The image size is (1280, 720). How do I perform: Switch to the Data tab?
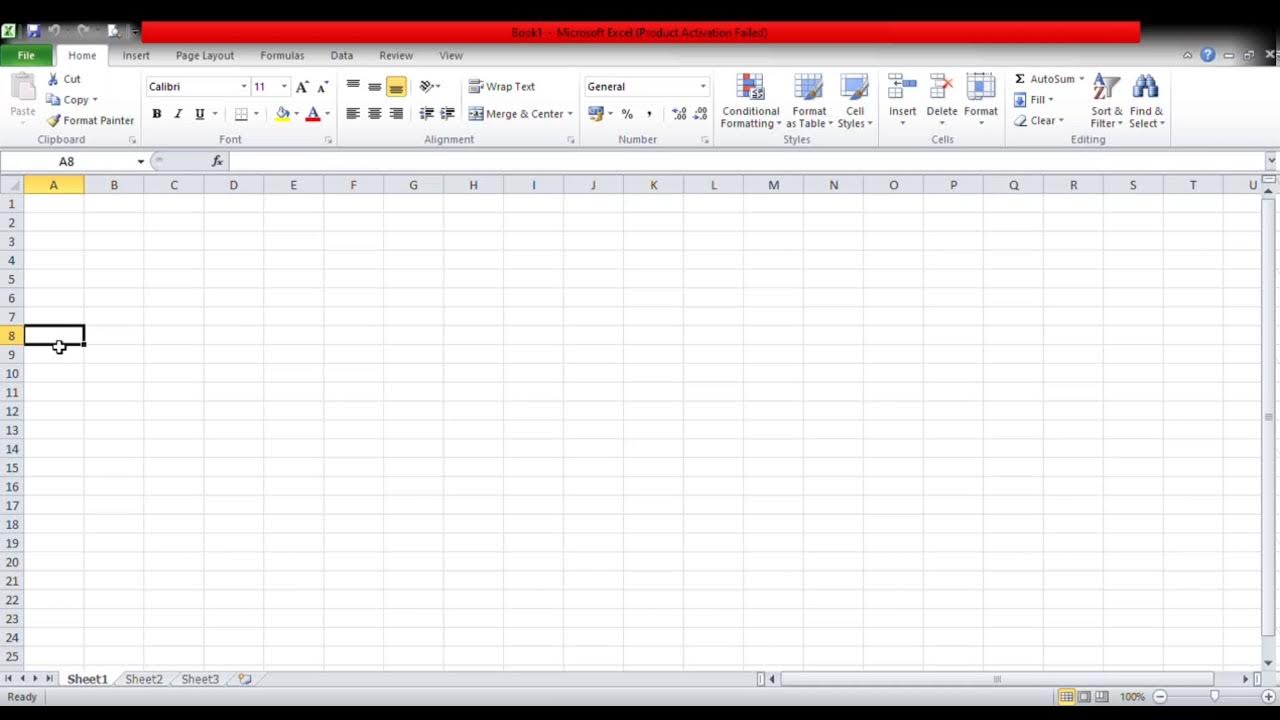click(x=342, y=56)
